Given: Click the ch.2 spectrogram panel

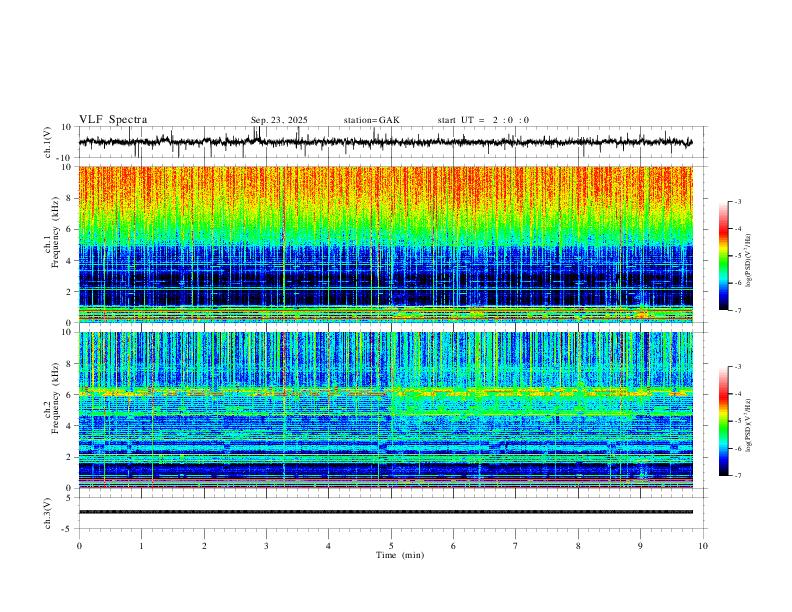Looking at the screenshot, I should (x=385, y=410).
